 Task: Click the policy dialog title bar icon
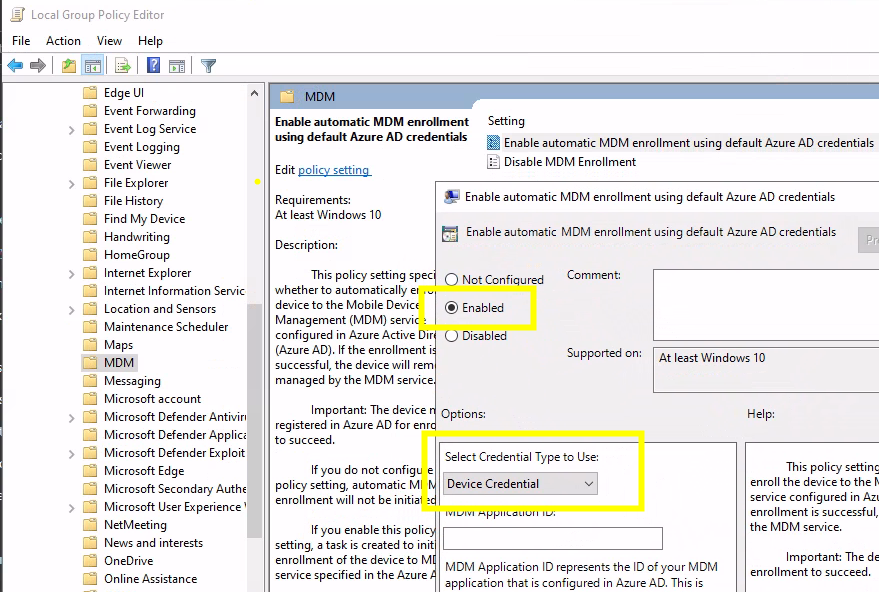[x=452, y=197]
